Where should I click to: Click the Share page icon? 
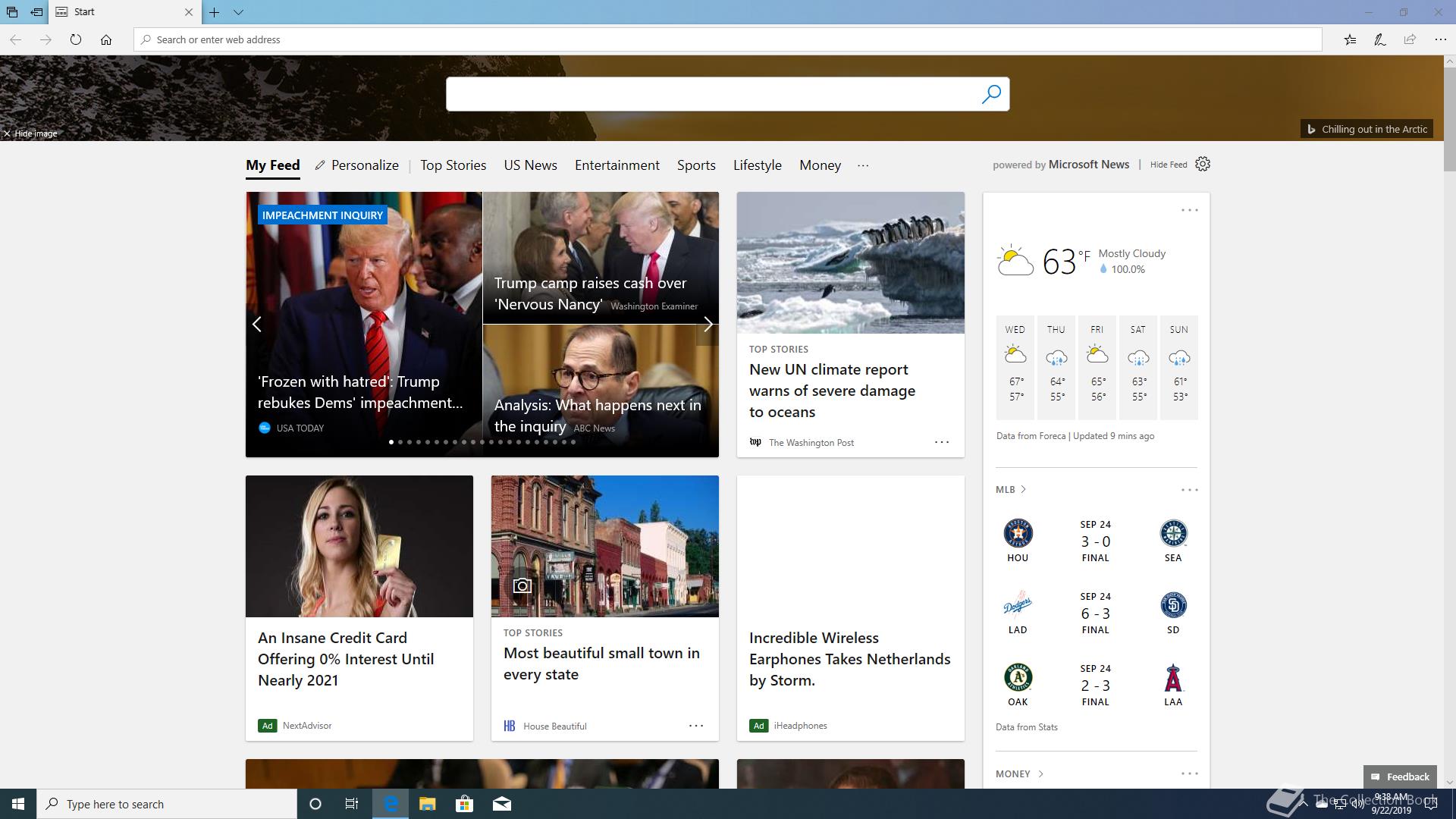pos(1410,39)
